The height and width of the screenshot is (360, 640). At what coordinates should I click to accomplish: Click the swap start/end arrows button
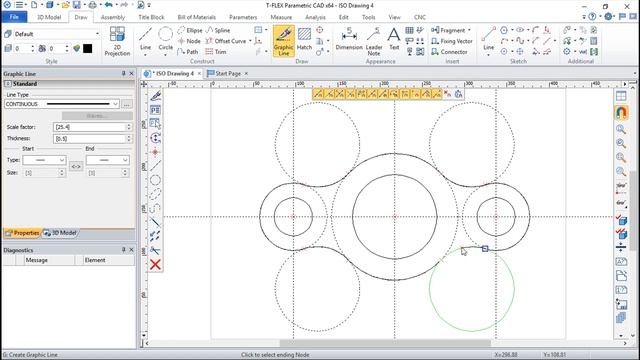(x=76, y=167)
